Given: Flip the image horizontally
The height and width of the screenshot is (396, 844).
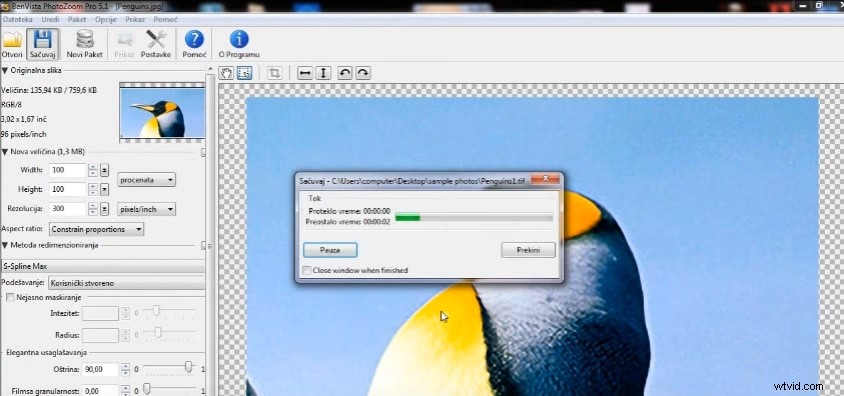Looking at the screenshot, I should (305, 73).
